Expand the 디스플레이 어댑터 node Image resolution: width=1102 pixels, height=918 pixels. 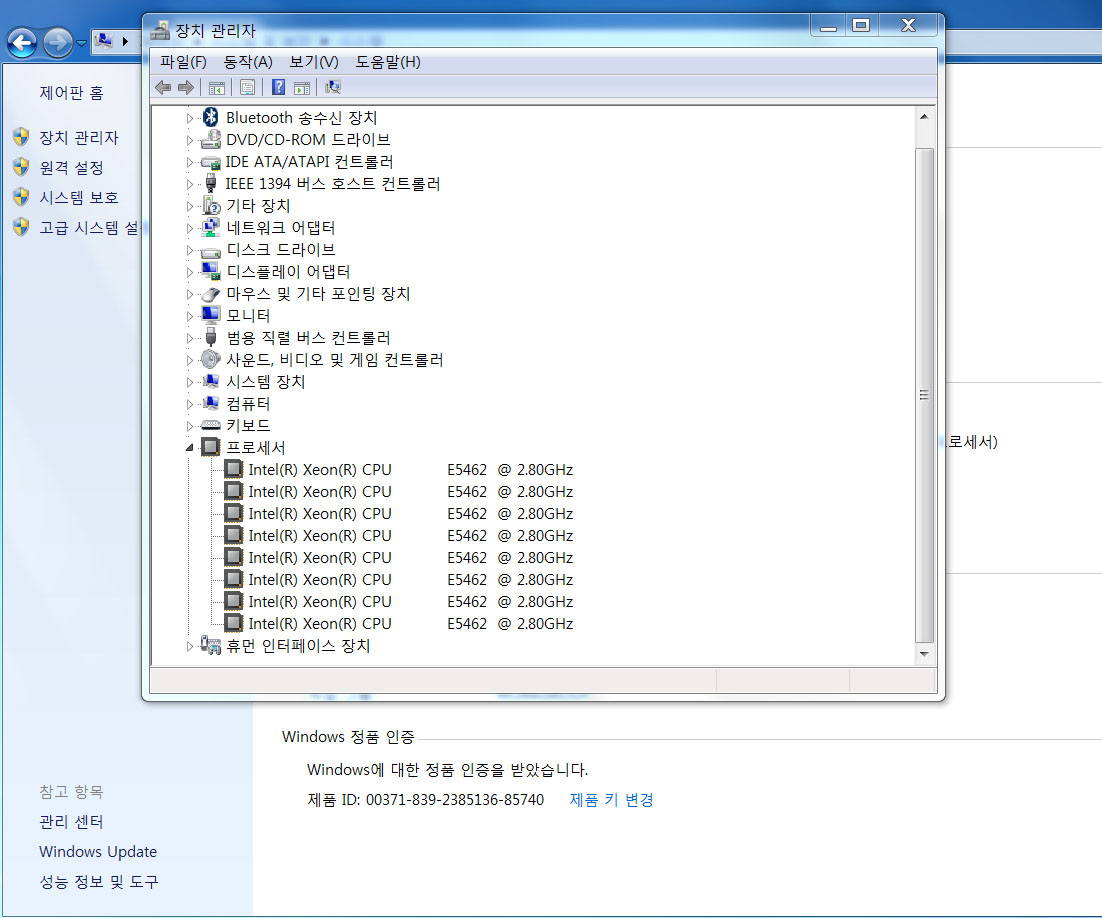(x=190, y=272)
